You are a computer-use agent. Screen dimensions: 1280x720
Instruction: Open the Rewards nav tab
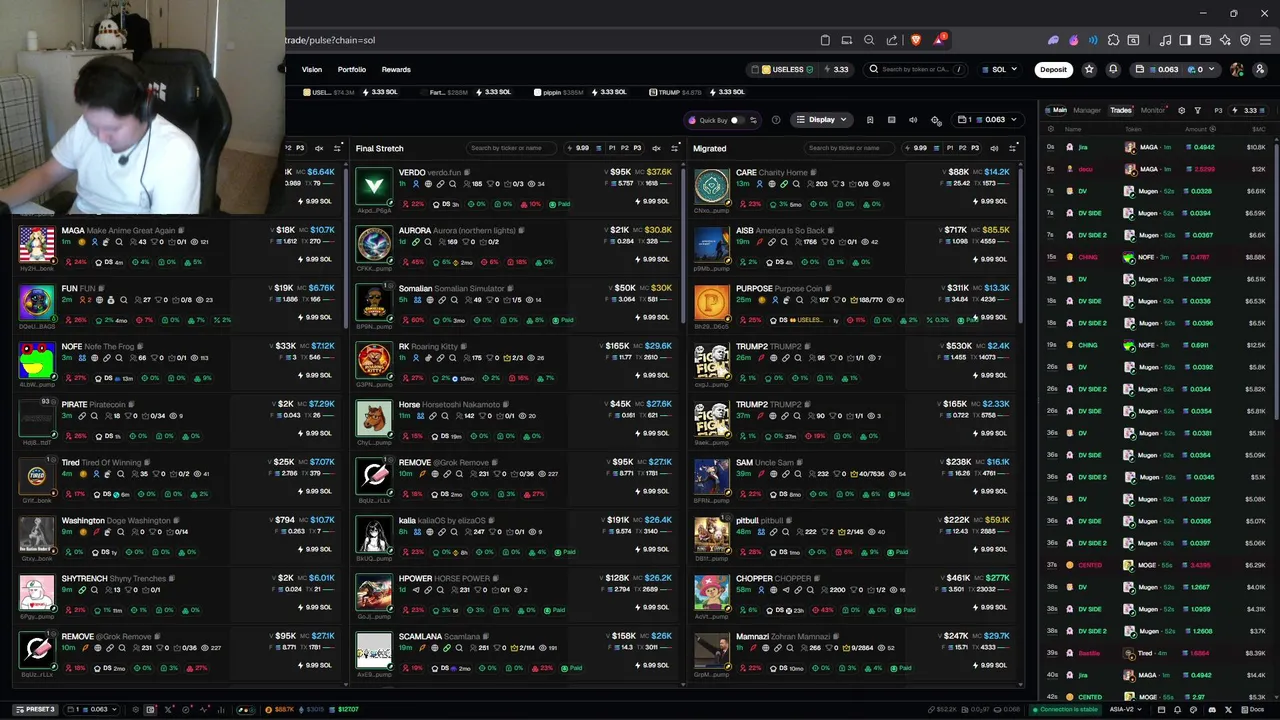click(x=396, y=69)
